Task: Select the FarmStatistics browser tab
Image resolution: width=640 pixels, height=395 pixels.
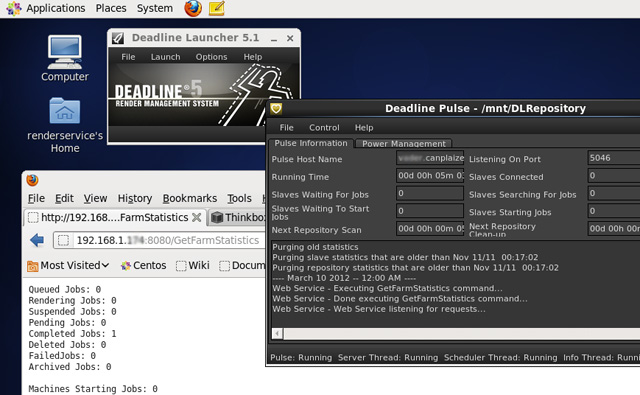Action: pos(115,217)
